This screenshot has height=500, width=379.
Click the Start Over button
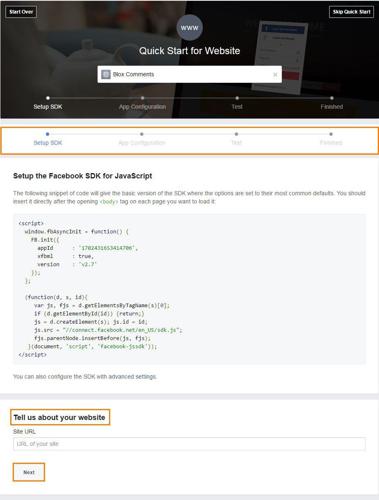[21, 12]
